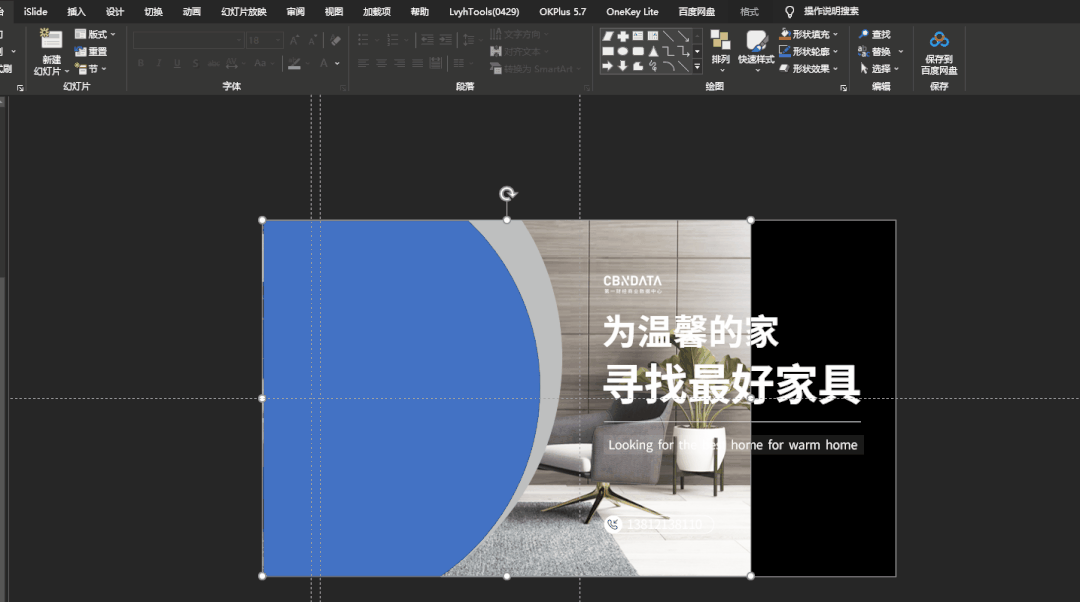Select the rectangle shape in gallery
This screenshot has width=1080, height=602.
[x=608, y=52]
